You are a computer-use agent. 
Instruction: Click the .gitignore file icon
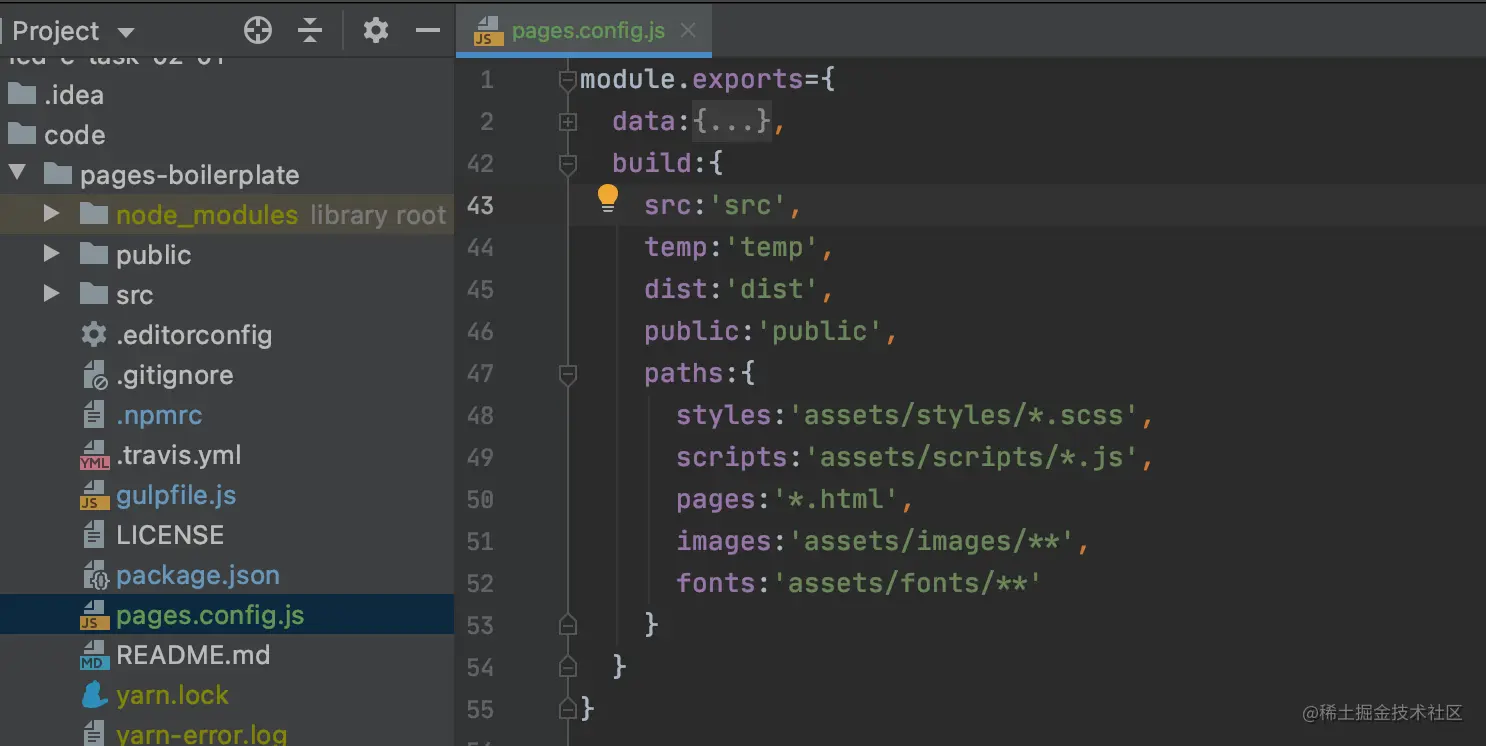click(x=94, y=376)
